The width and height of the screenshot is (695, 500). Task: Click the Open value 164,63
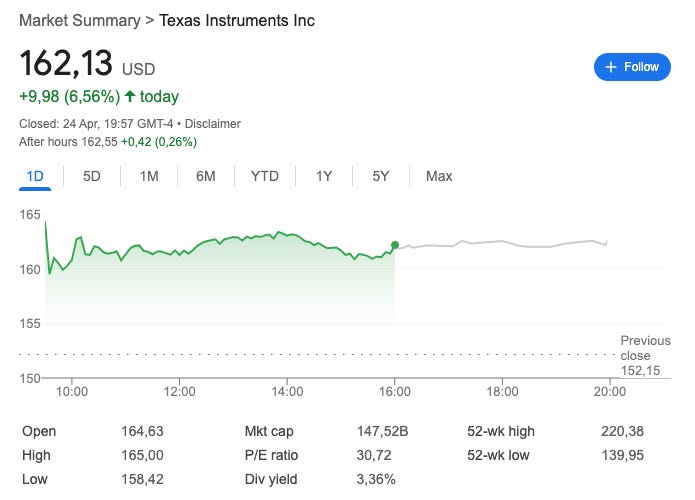point(142,431)
